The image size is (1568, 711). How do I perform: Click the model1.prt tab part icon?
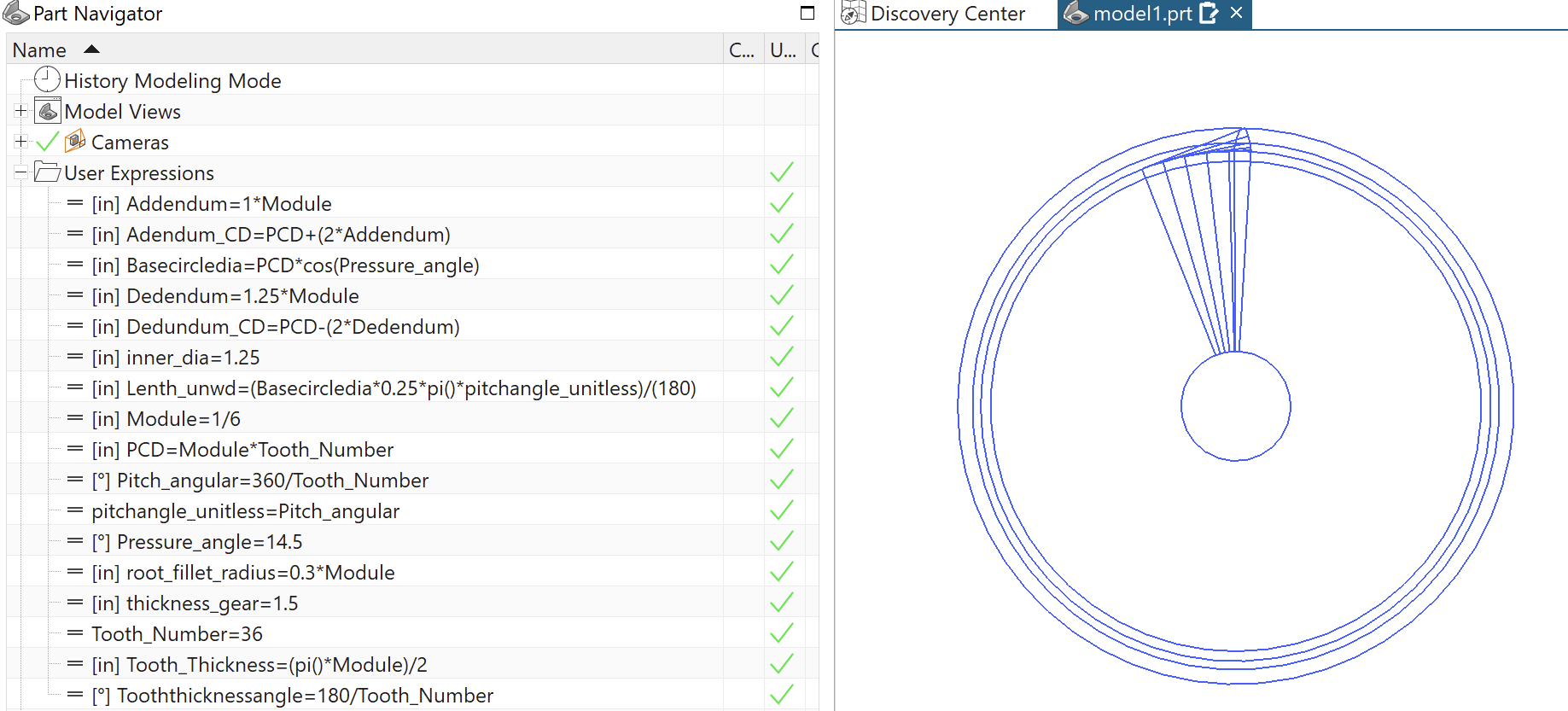pos(1076,13)
